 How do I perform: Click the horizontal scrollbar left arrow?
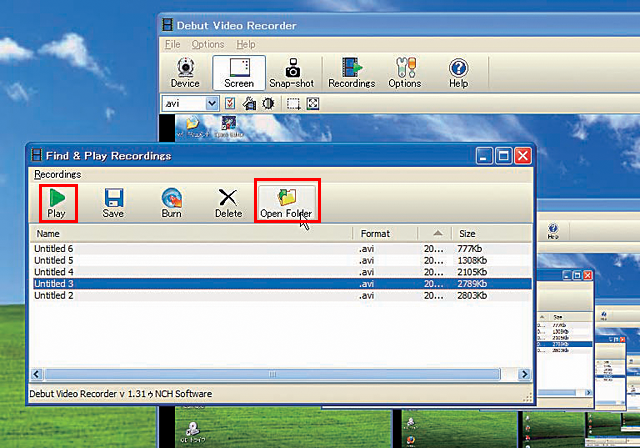click(x=37, y=374)
